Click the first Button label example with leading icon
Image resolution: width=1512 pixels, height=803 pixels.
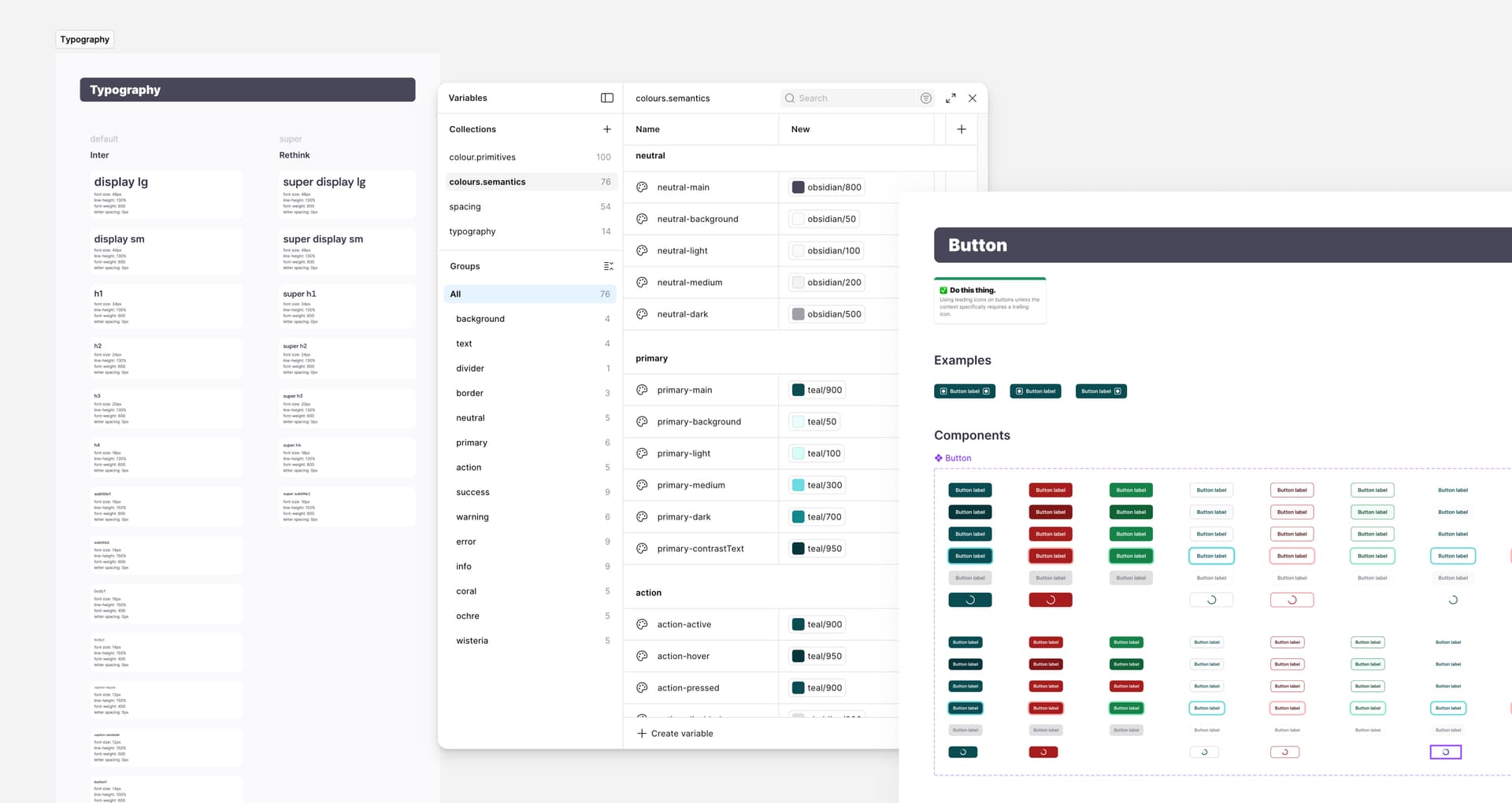(965, 390)
